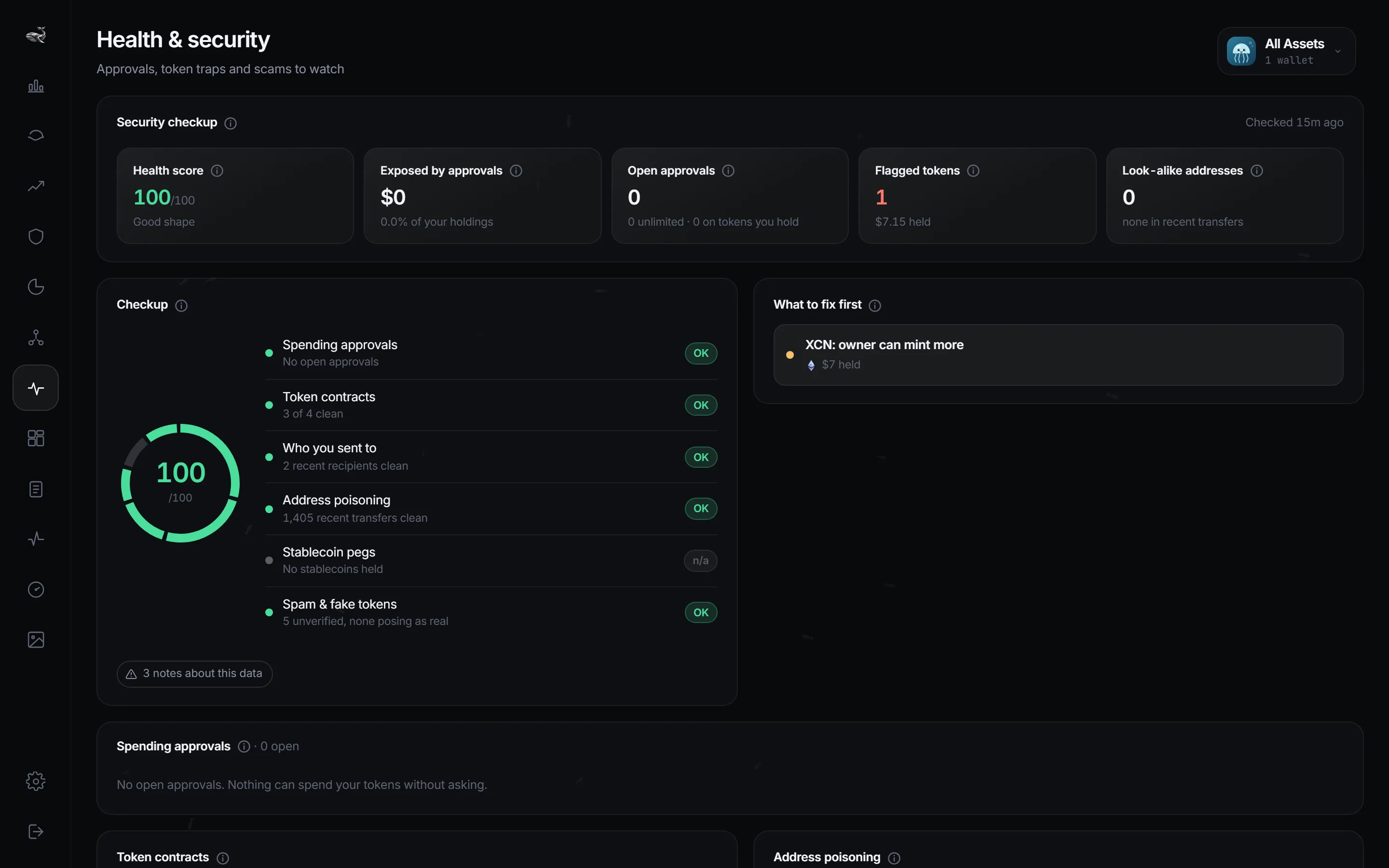Open XCN owner can mint more item
This screenshot has height=868, width=1389.
(1058, 355)
